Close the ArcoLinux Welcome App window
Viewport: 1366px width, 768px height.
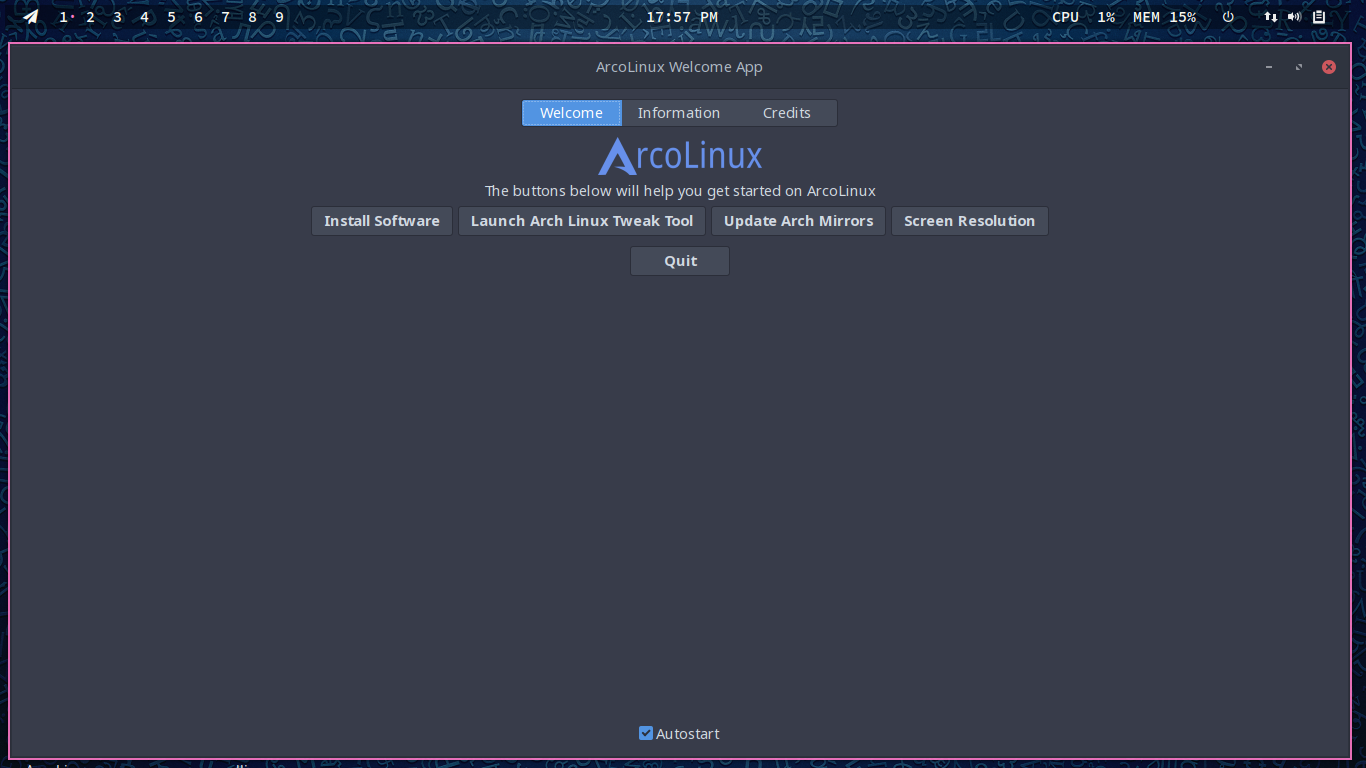pos(1329,67)
